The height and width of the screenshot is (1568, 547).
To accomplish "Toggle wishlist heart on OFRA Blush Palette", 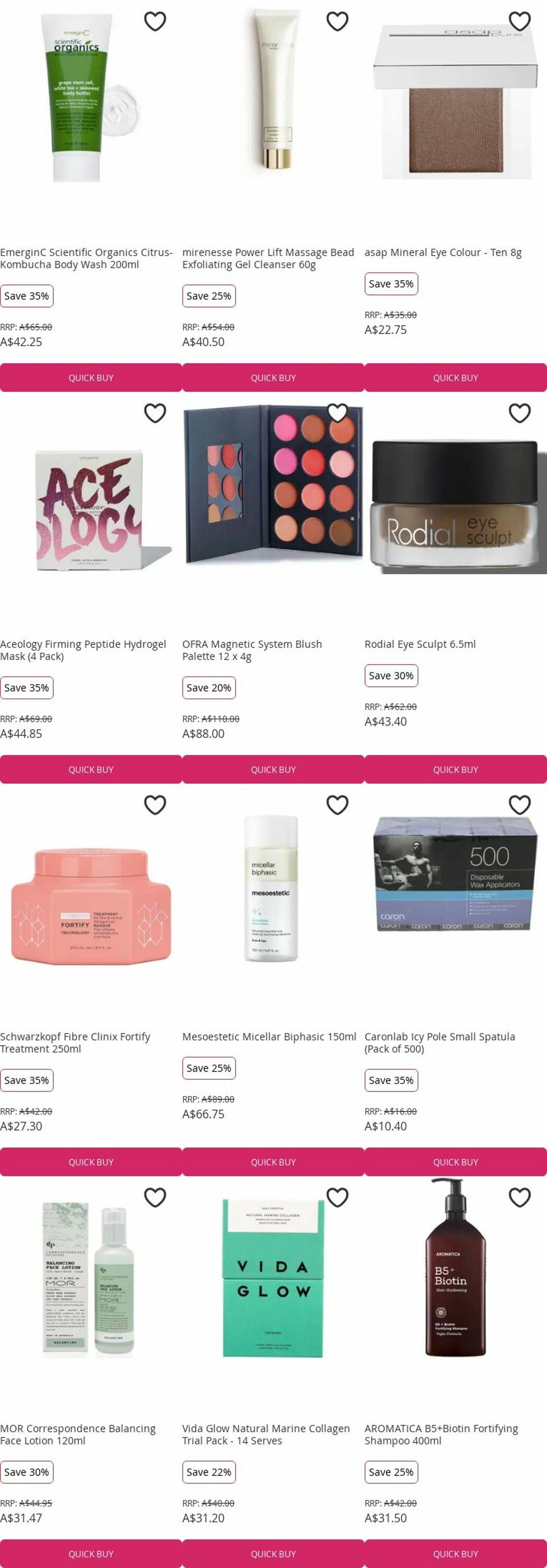I will pyautogui.click(x=337, y=413).
